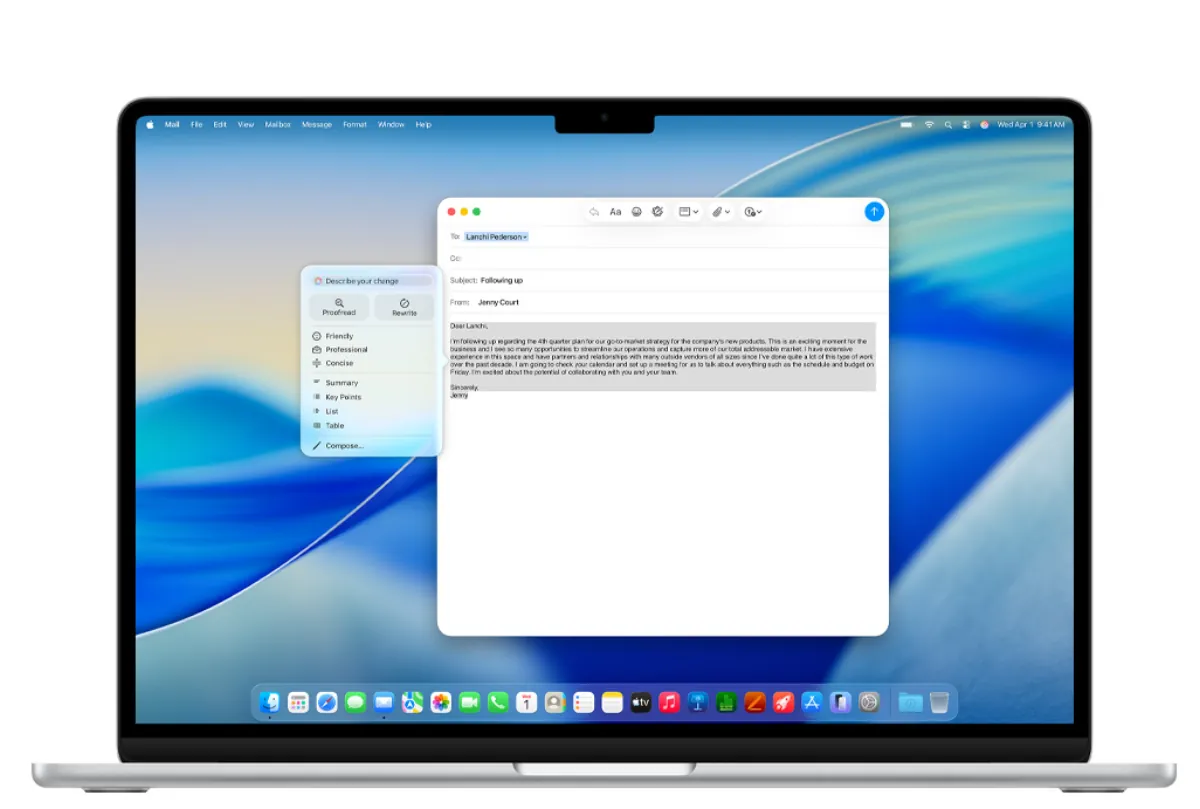Open the App Store from the Dock
Screen dimensions: 1200x809
point(812,703)
